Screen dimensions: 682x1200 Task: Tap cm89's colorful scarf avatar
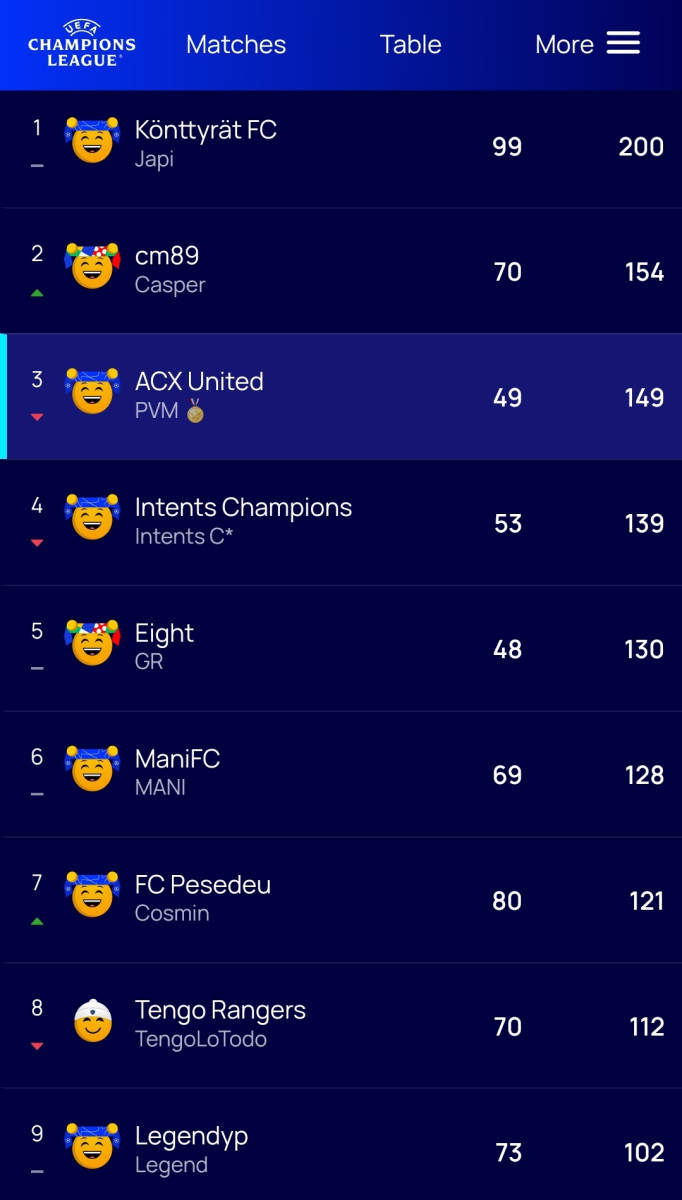pyautogui.click(x=92, y=267)
